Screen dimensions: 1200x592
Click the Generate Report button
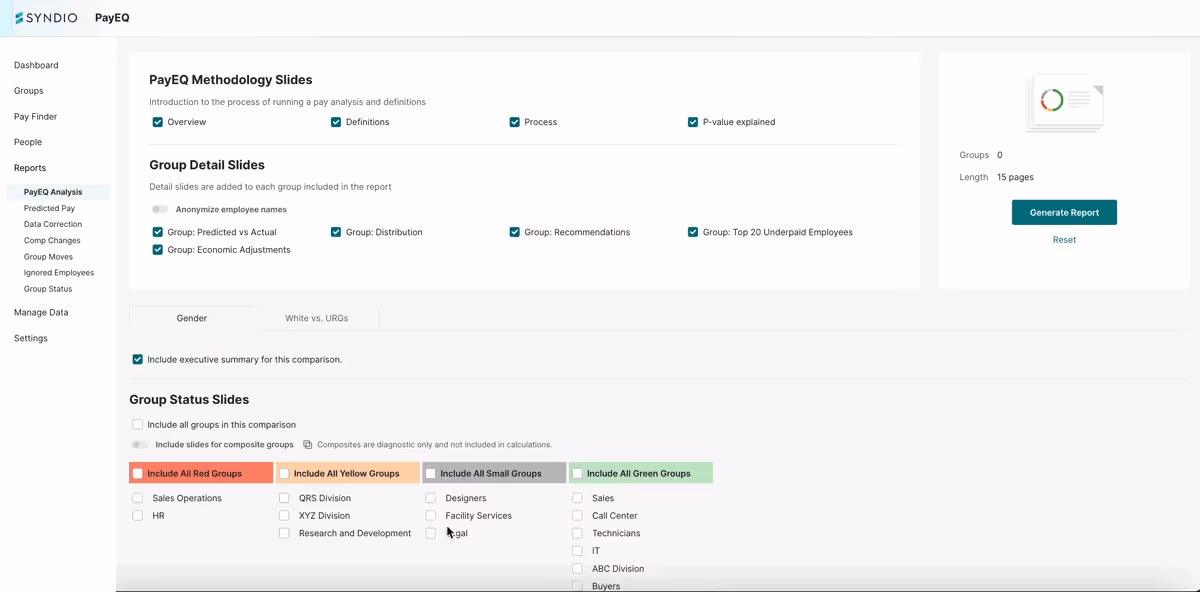(x=1064, y=212)
